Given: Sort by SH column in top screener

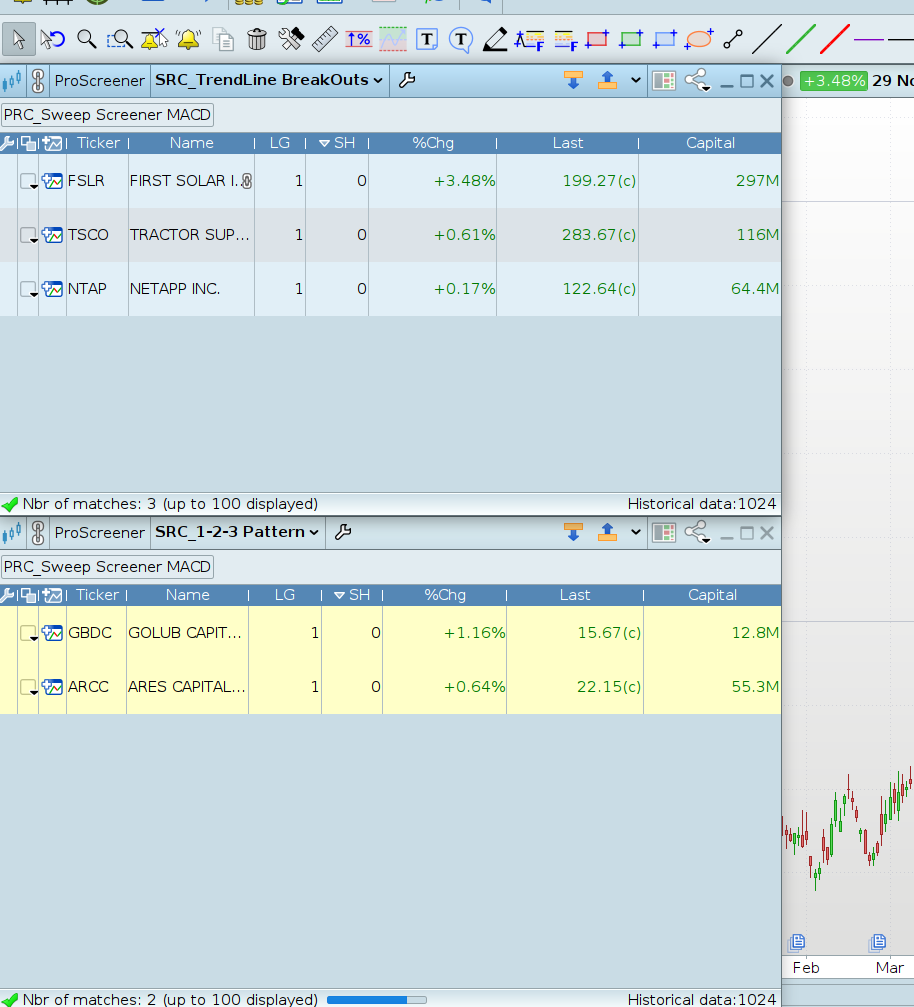Looking at the screenshot, I should pos(337,143).
